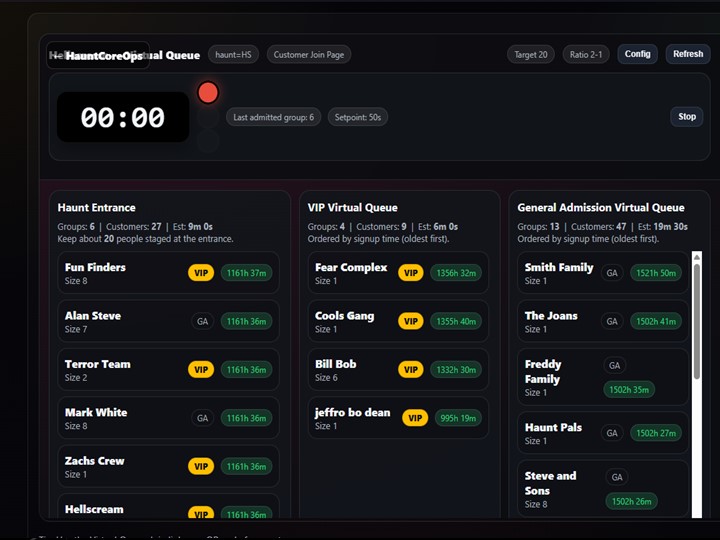Select the Zachs Crew group
720x540 pixels.
(169, 466)
